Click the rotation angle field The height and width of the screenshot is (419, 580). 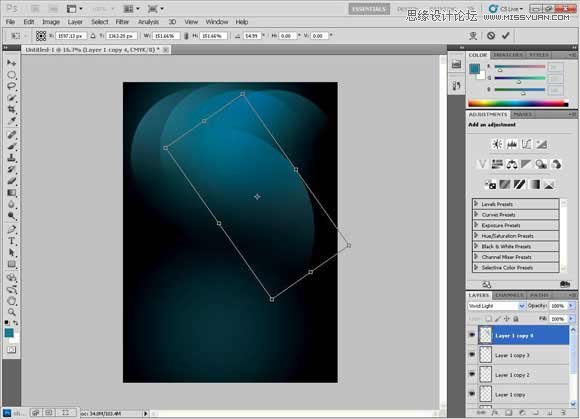pyautogui.click(x=252, y=36)
